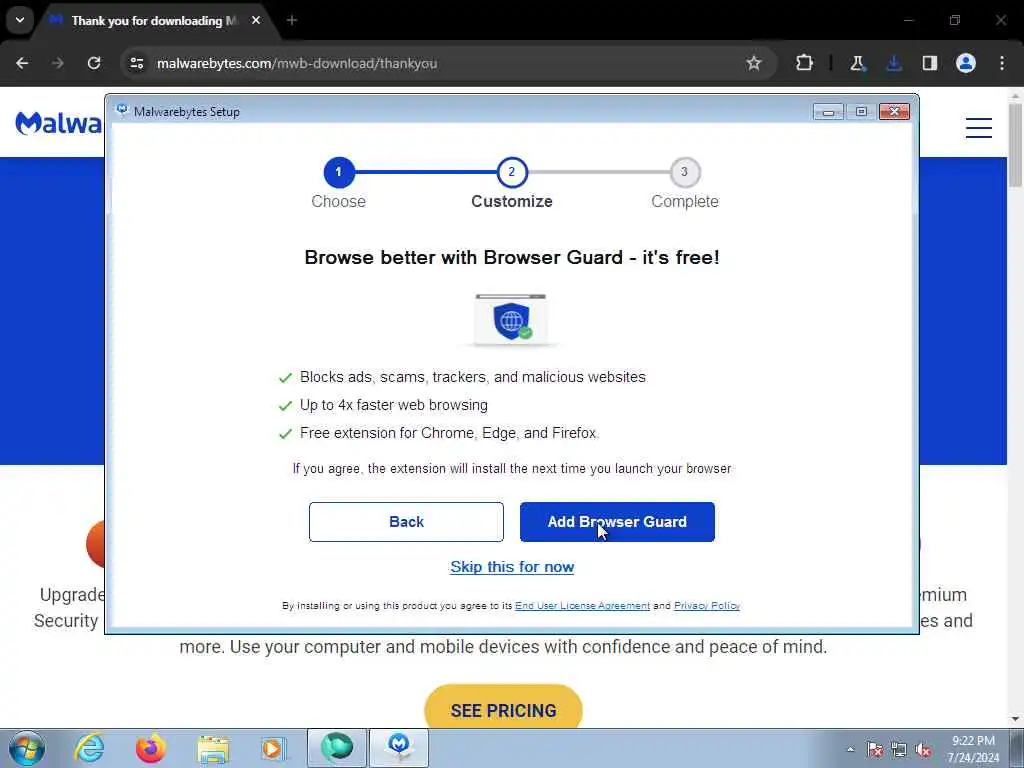The image size is (1024, 768).
Task: Open Action Center flag icon
Action: click(x=874, y=749)
